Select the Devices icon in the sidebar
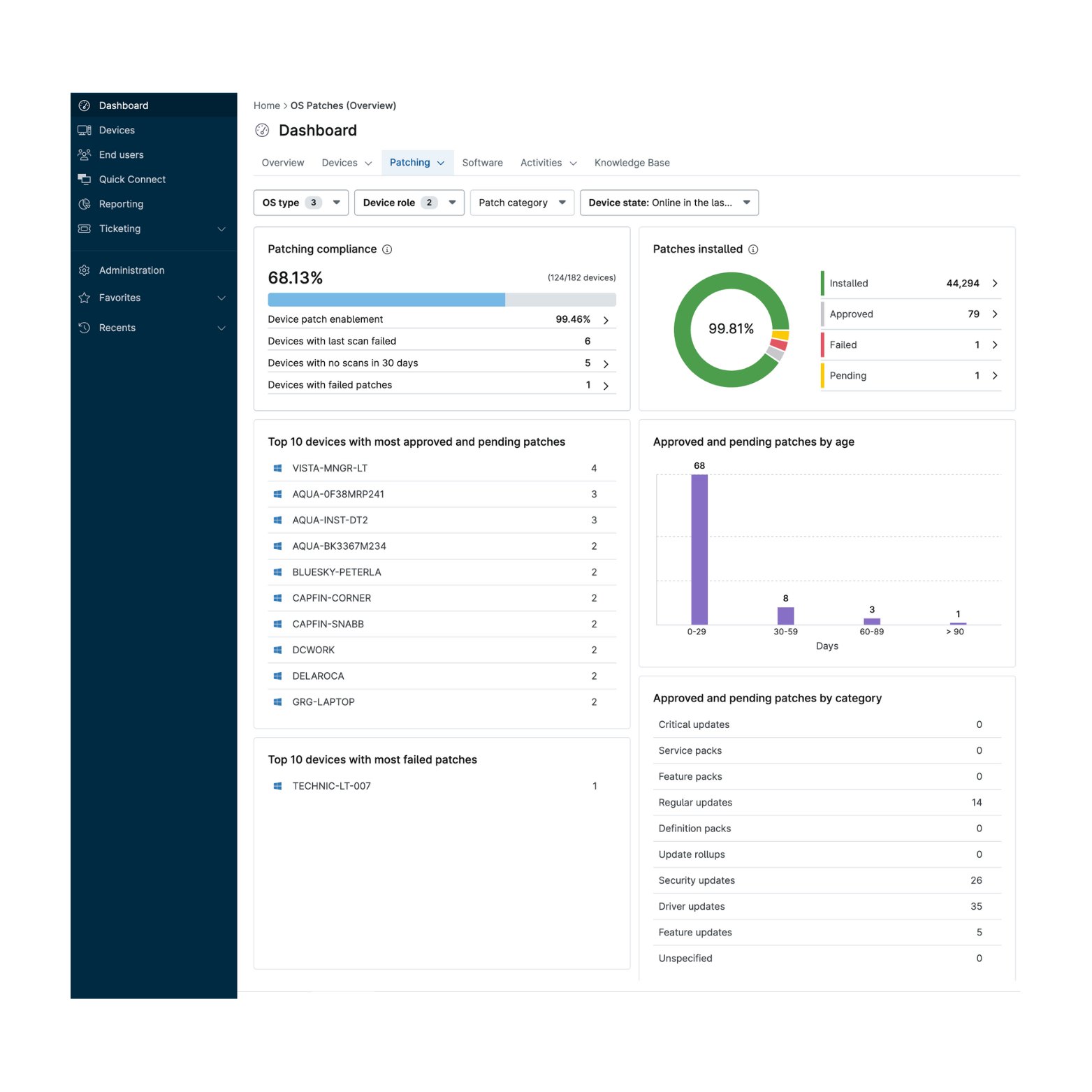 coord(85,130)
